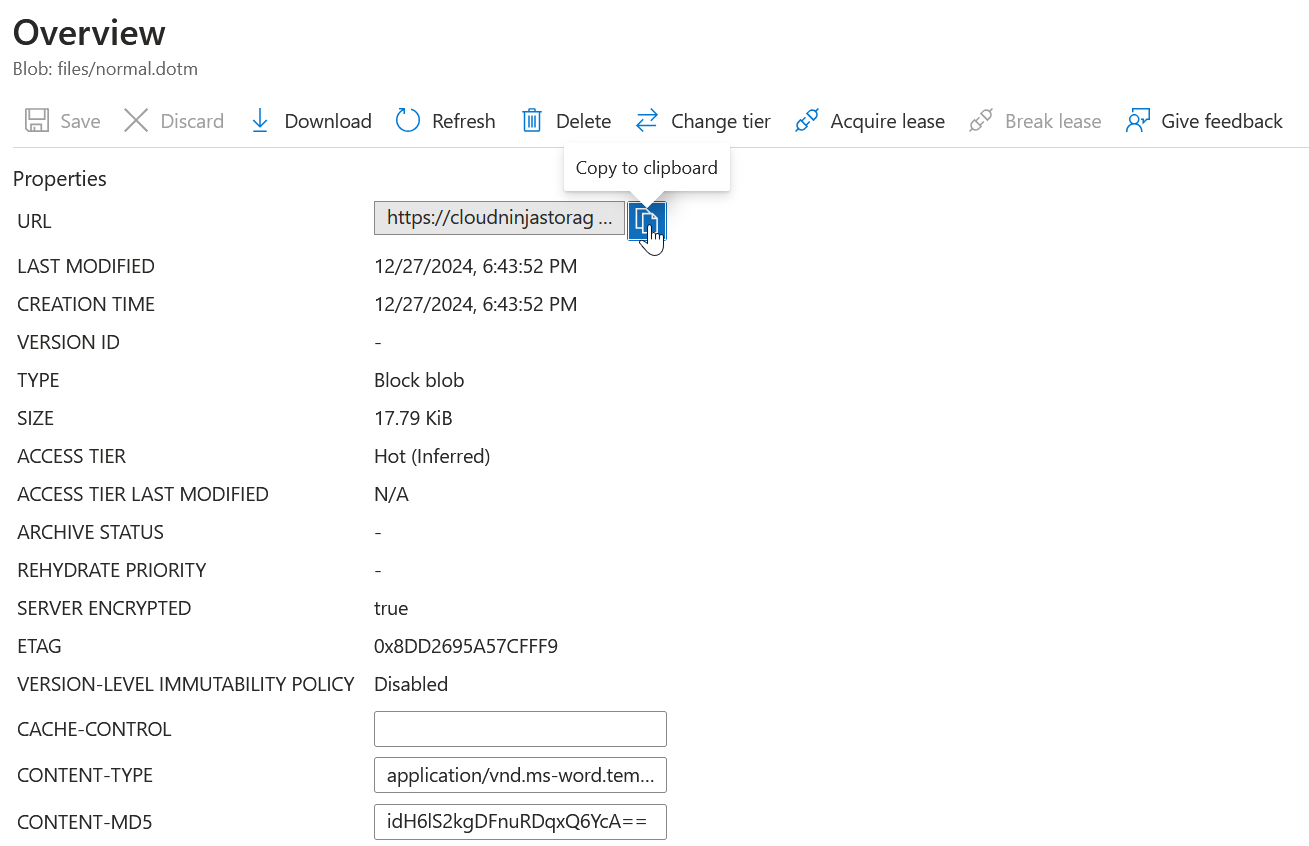Click inside the CACHE-CONTROL field

(520, 728)
